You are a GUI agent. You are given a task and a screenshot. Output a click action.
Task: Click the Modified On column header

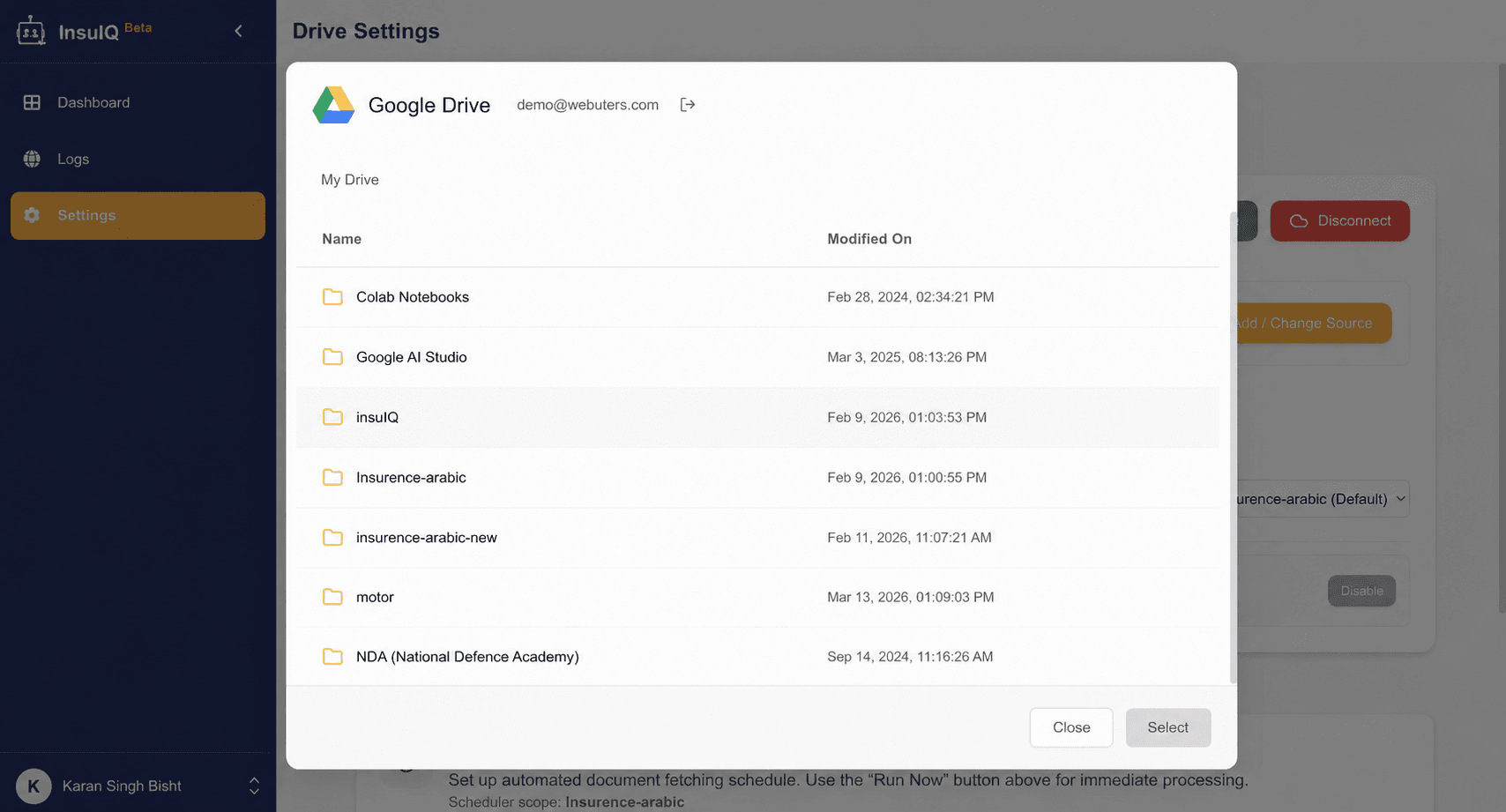click(869, 239)
